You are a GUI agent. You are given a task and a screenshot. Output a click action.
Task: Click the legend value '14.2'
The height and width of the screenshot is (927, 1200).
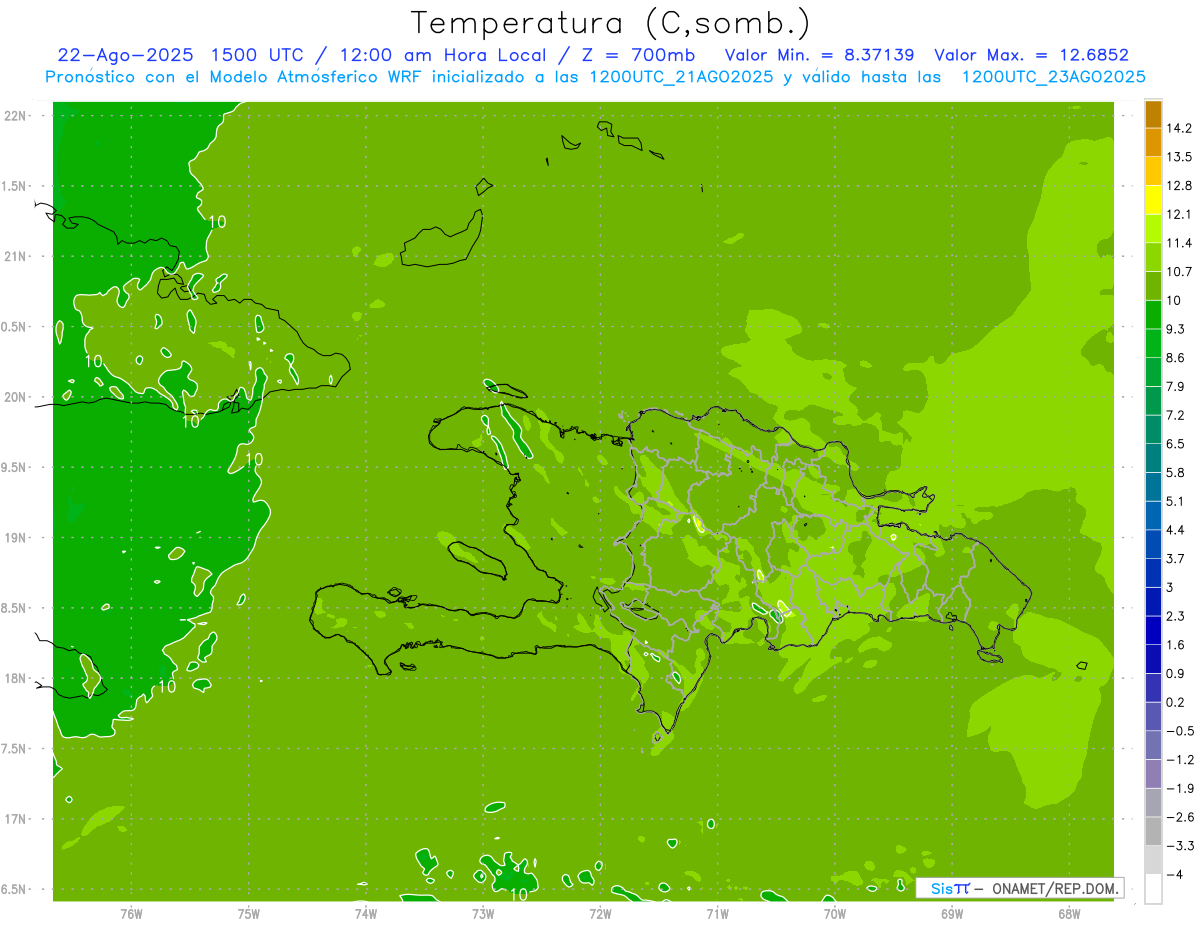(1178, 128)
